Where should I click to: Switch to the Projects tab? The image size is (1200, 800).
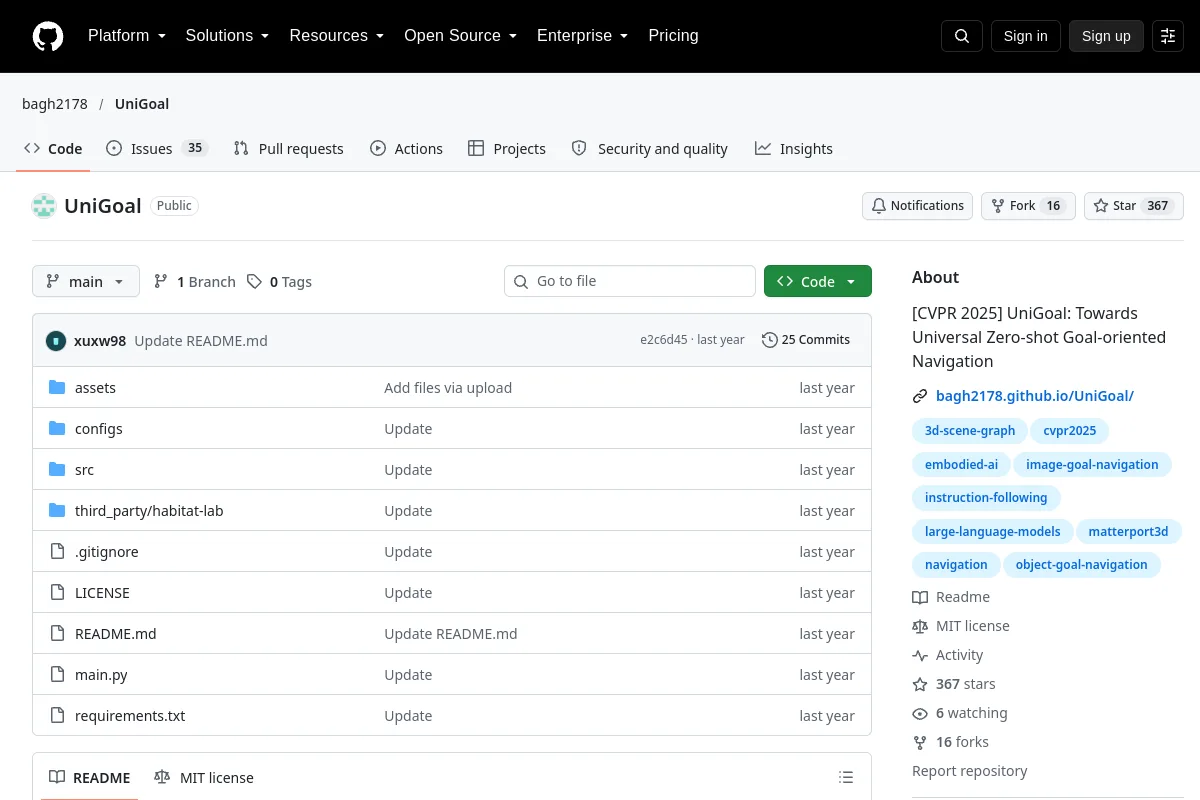[507, 149]
